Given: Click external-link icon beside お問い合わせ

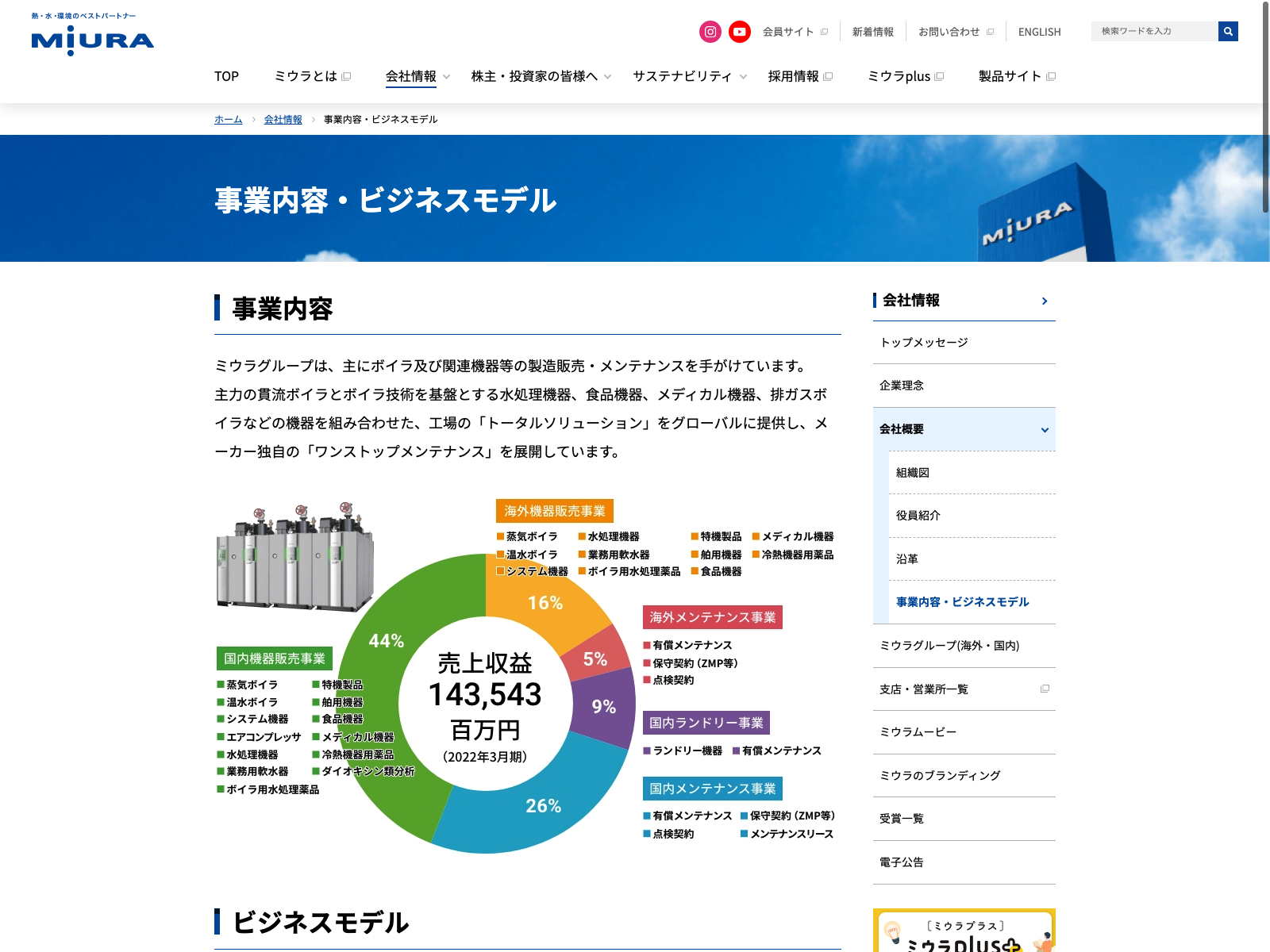Looking at the screenshot, I should tap(990, 33).
